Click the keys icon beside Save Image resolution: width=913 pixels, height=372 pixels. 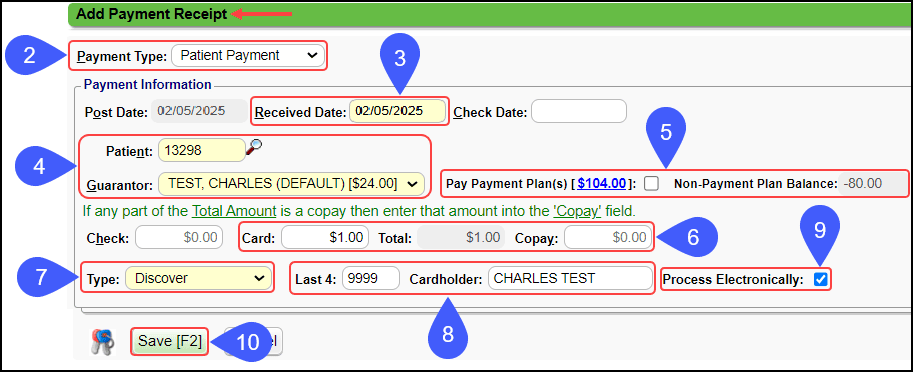[x=103, y=342]
